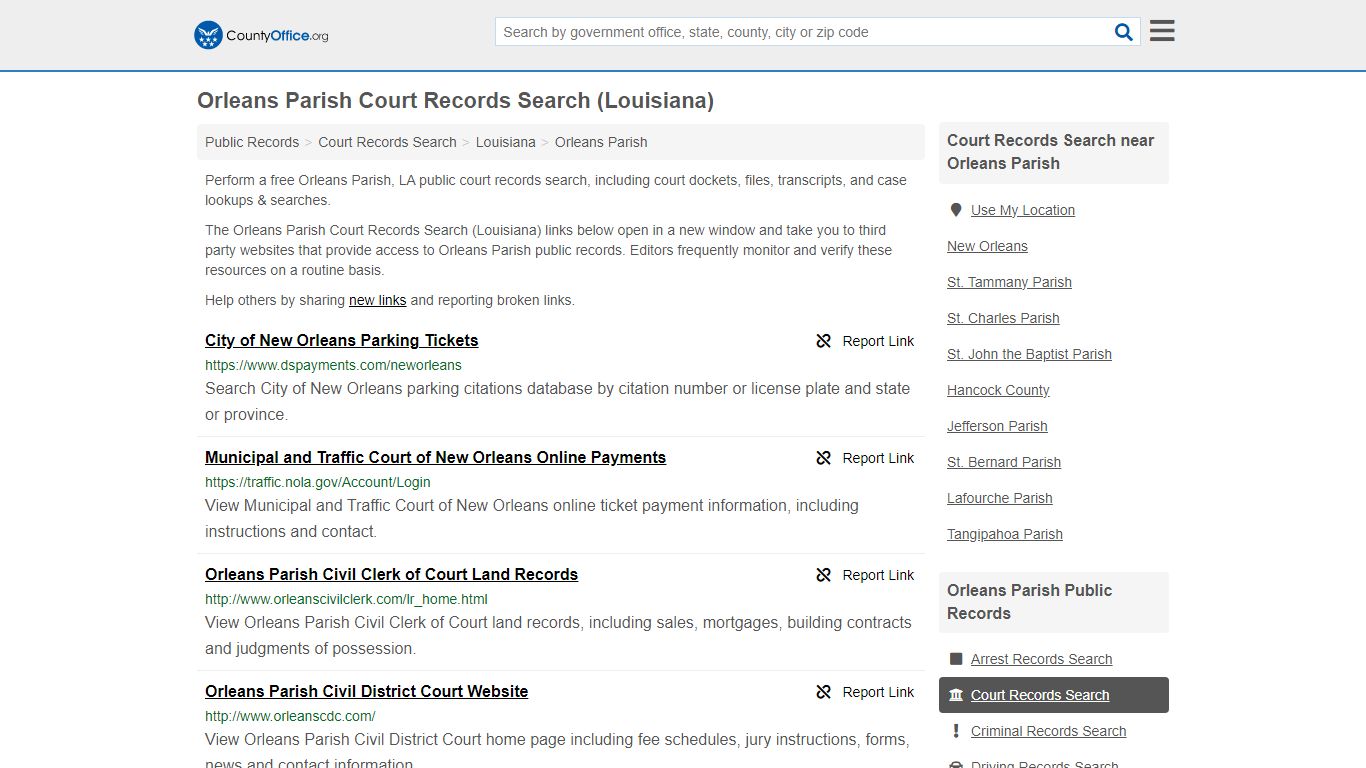
Task: Open the hamburger menu
Action: click(1162, 31)
